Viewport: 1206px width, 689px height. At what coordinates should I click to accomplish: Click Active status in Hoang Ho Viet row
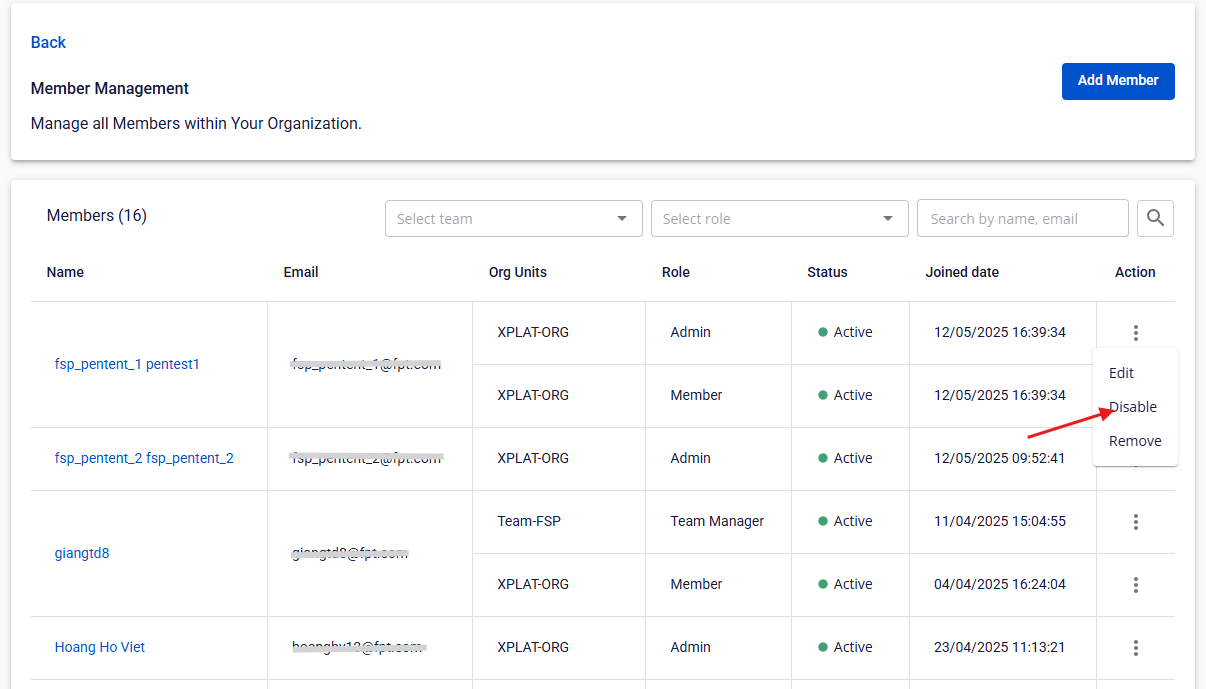click(x=845, y=647)
